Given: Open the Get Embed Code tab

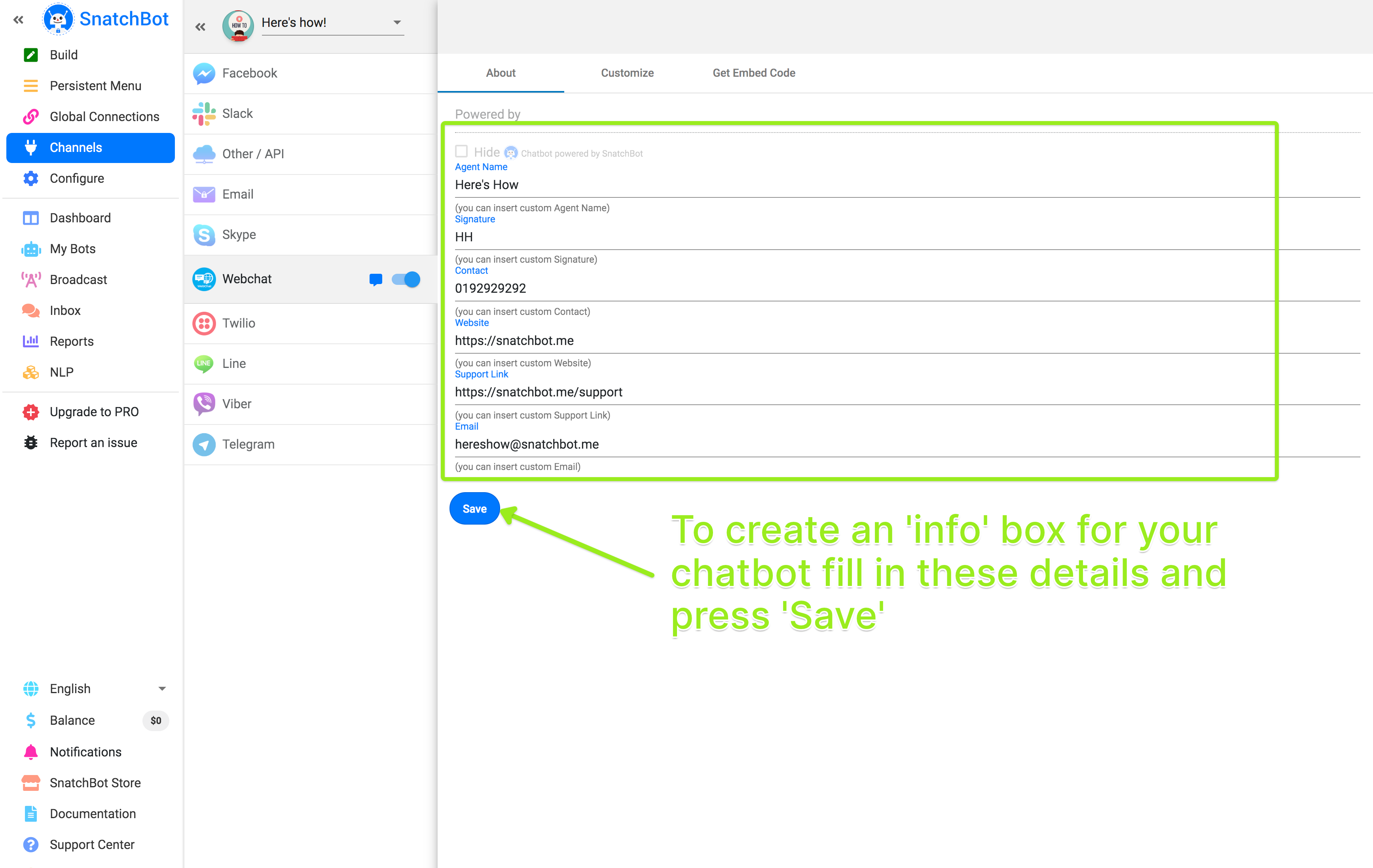Looking at the screenshot, I should 753,73.
